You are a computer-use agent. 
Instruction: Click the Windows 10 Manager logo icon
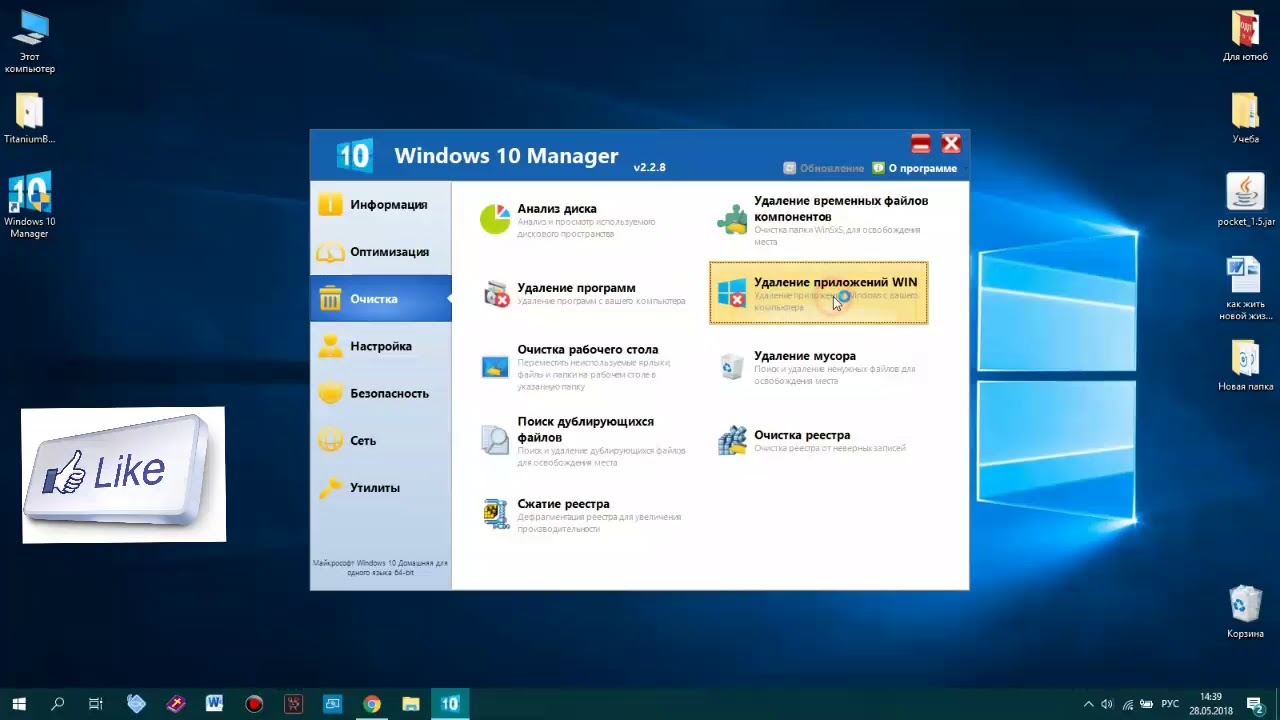coord(353,155)
